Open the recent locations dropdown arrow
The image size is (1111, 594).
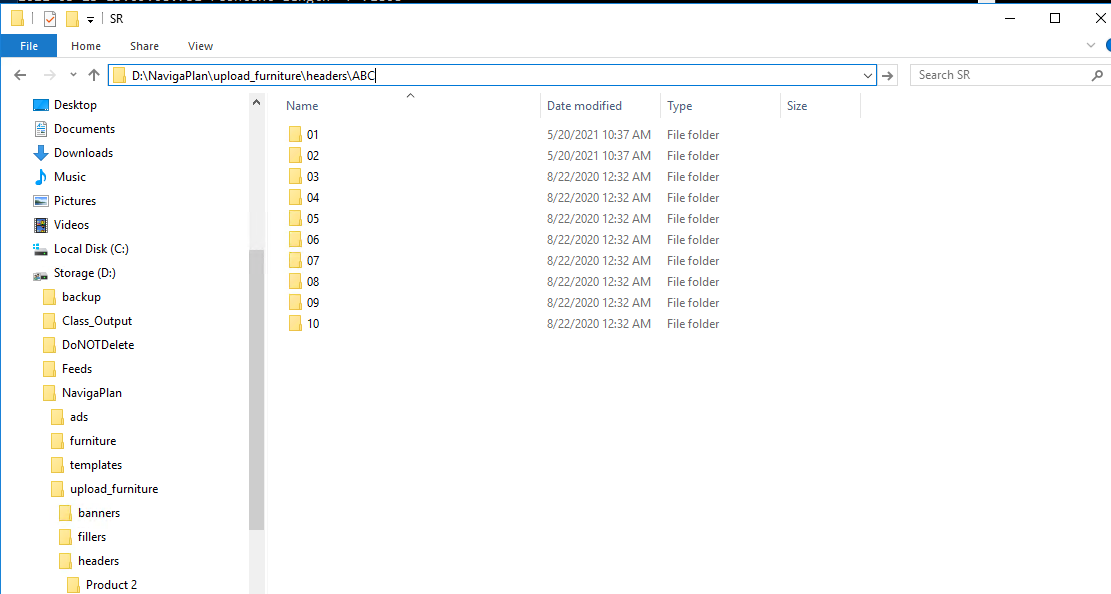point(73,75)
